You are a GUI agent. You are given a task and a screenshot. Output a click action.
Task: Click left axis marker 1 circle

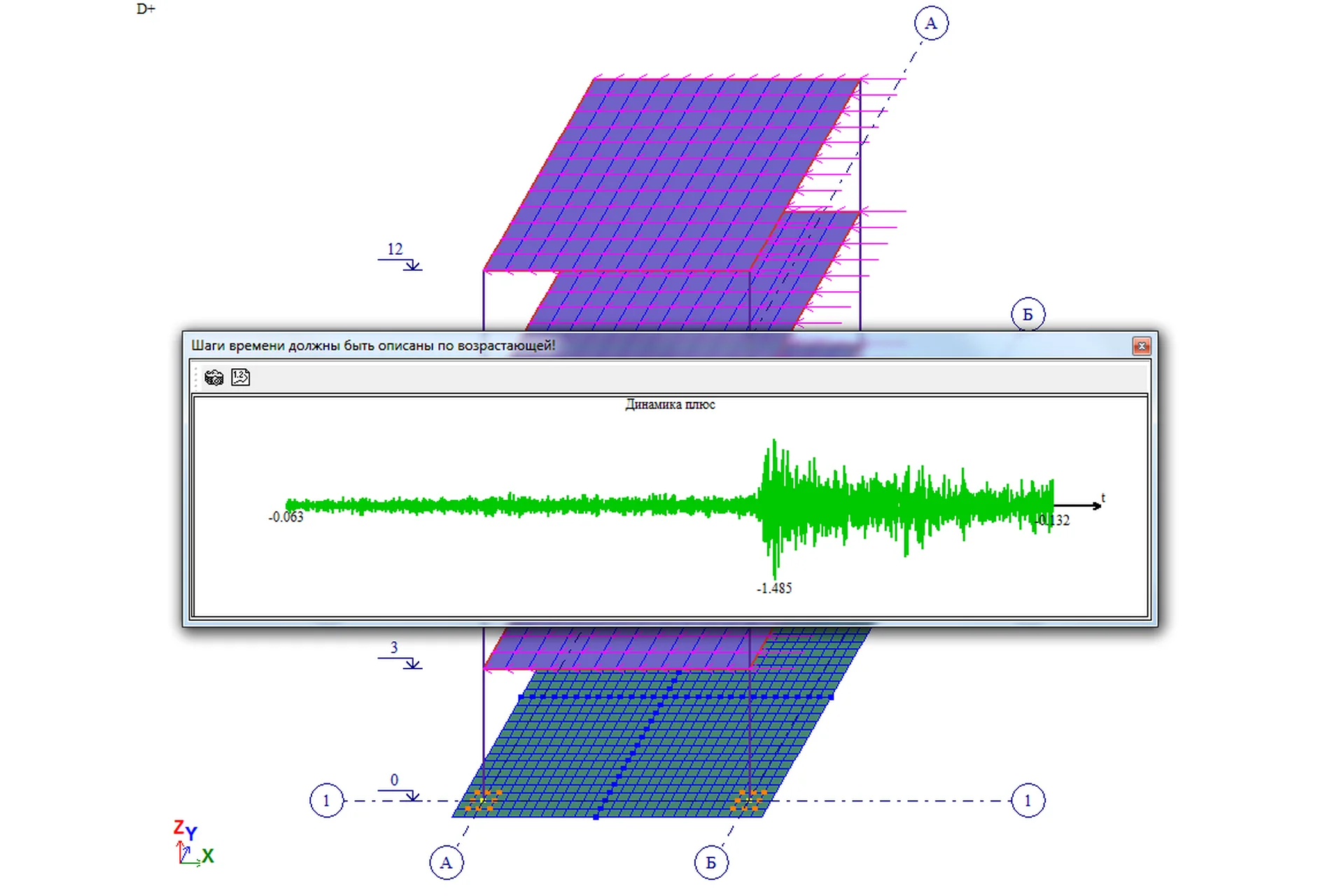click(x=326, y=801)
